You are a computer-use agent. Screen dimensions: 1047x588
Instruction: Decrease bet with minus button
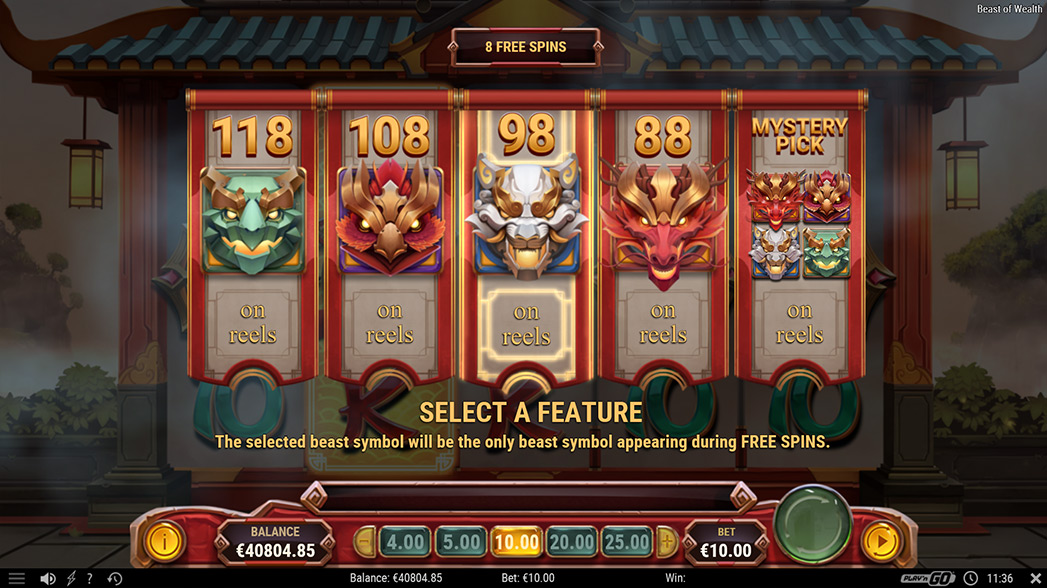(x=365, y=541)
